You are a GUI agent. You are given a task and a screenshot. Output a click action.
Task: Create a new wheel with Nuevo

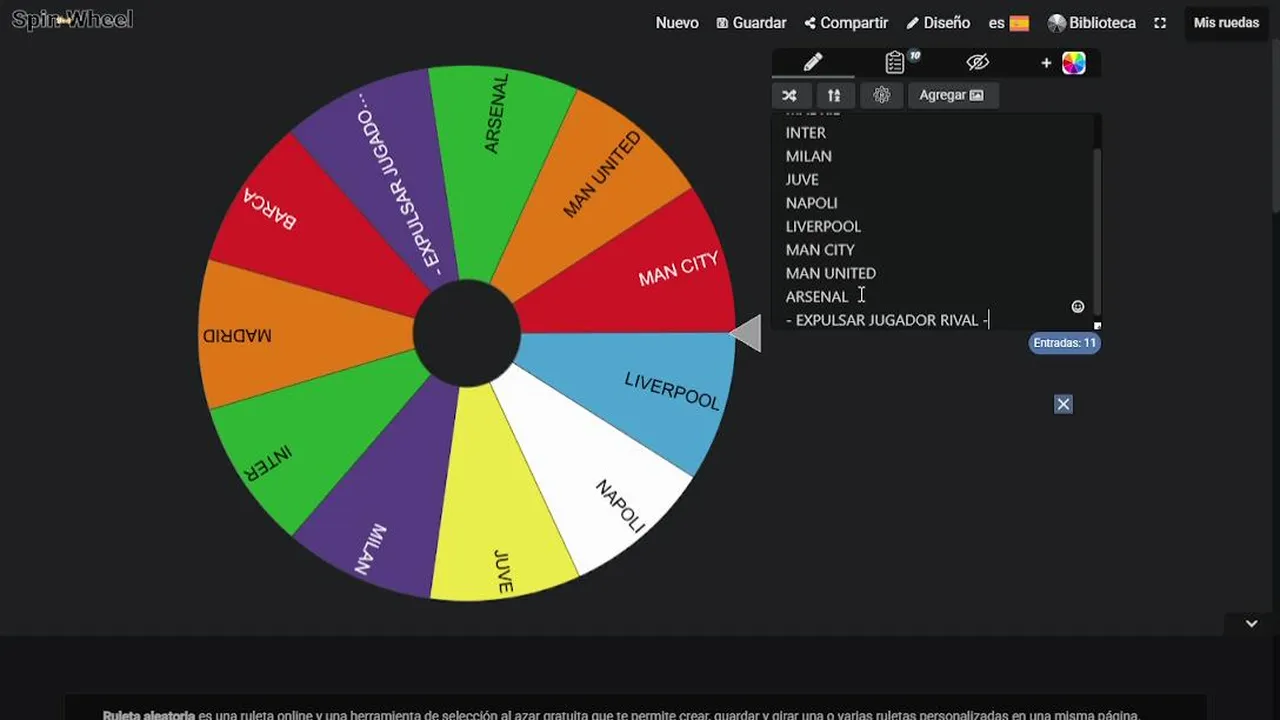677,22
